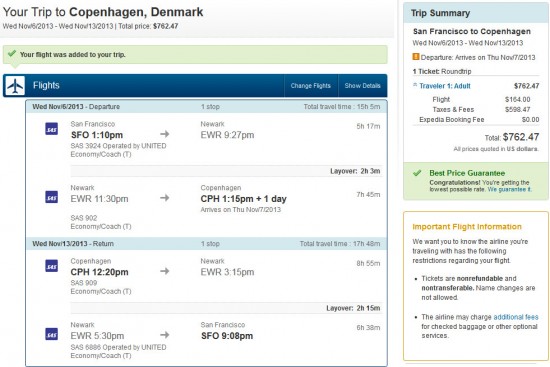
Task: Click SAS logo for EWR 11:30pm flight
Action: tap(52, 197)
